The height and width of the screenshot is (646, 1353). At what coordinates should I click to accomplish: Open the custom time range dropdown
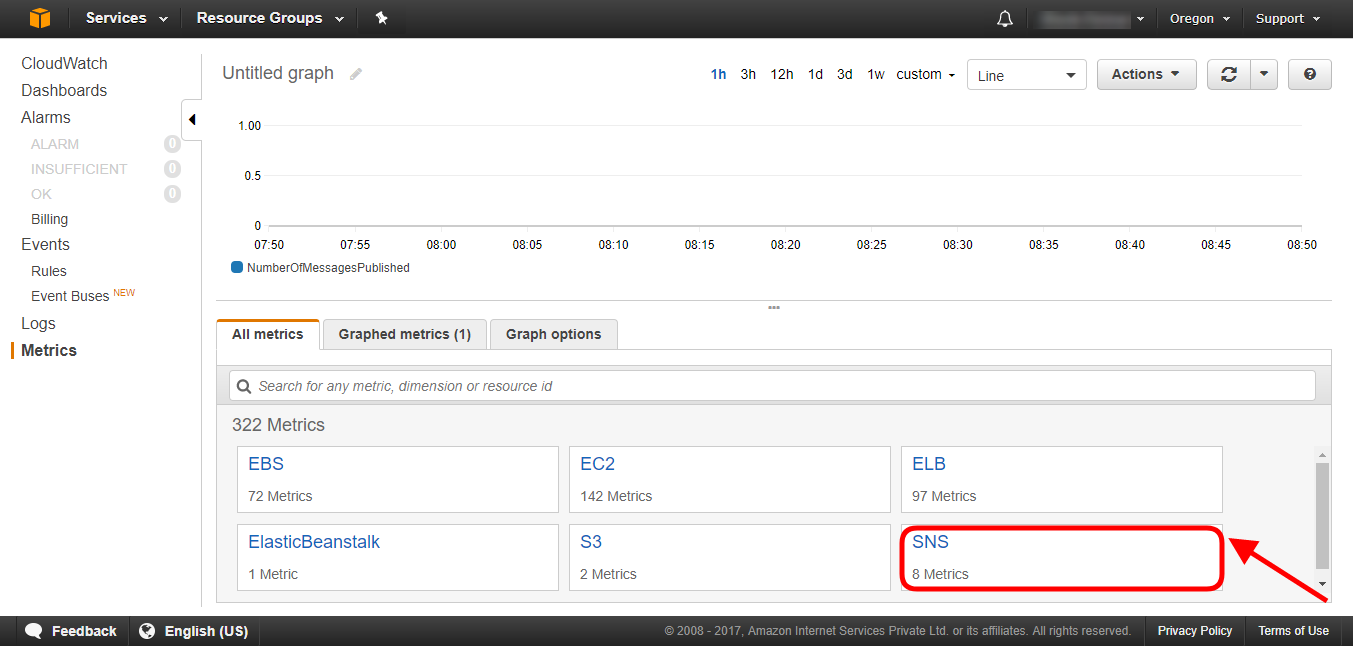coord(925,74)
